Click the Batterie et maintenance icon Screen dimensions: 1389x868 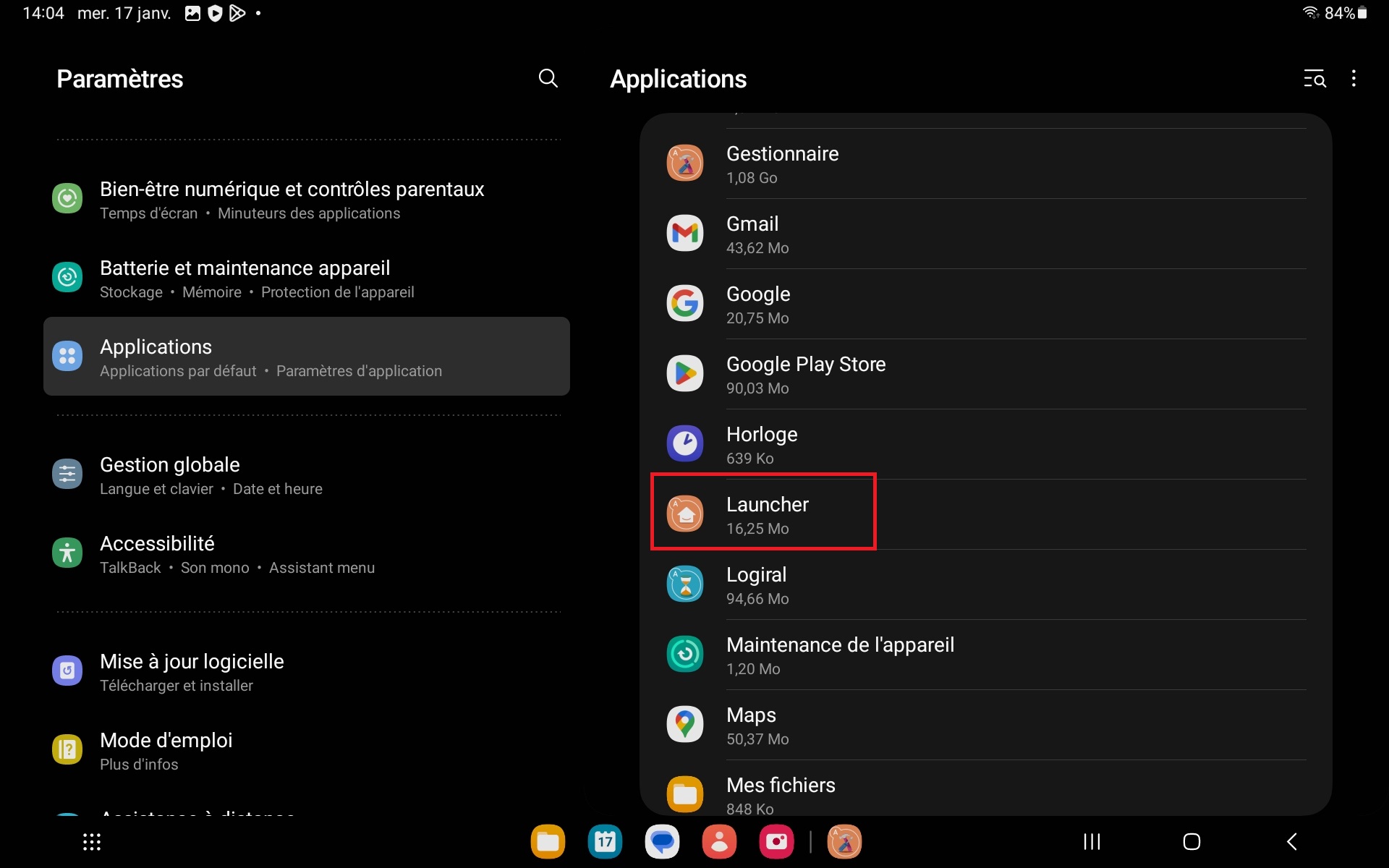click(67, 277)
